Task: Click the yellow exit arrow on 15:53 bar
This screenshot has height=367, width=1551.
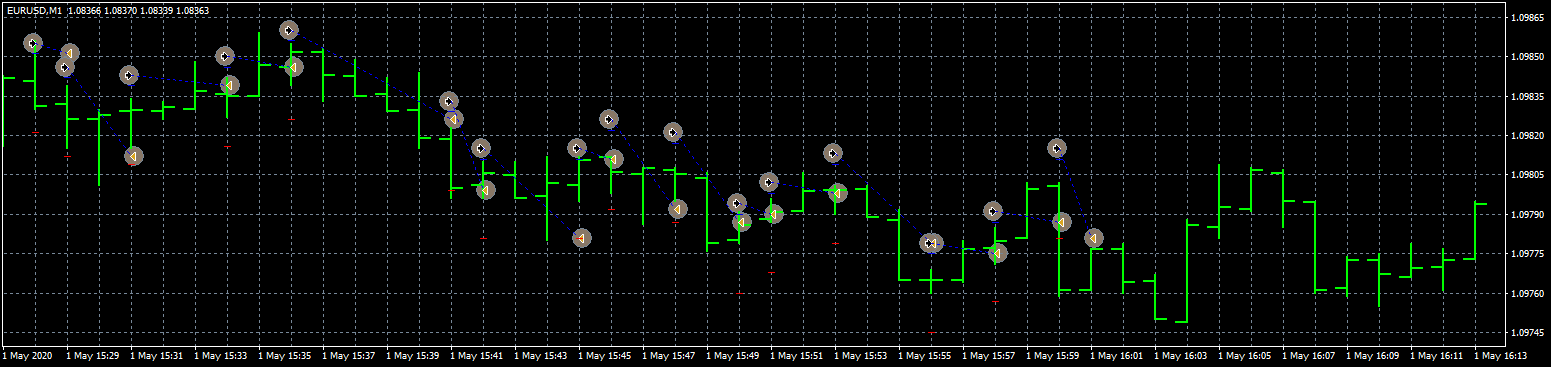Action: tap(837, 192)
